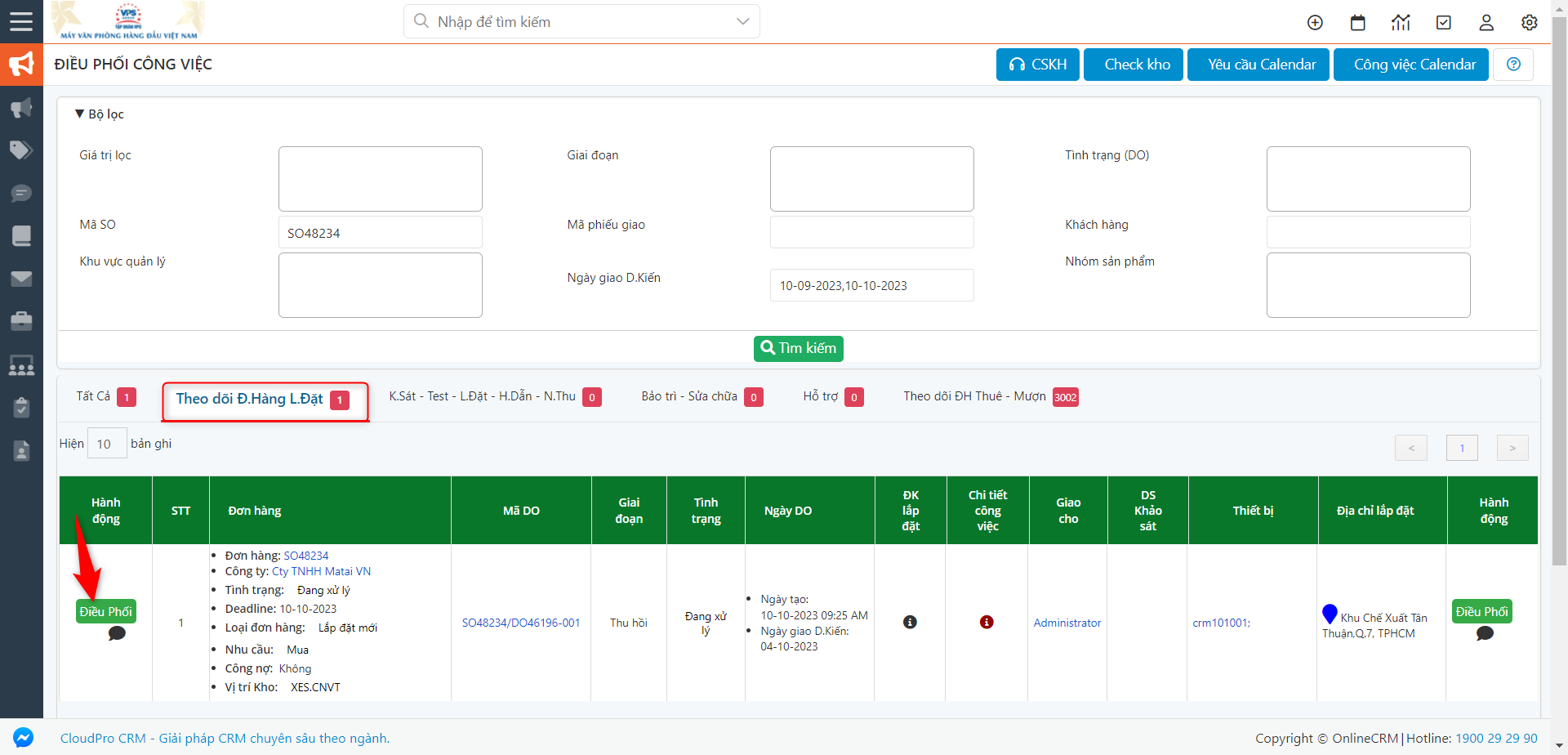The width and height of the screenshot is (1568, 755).
Task: Open the Cty TNHH Matai VN company link
Action: coord(321,571)
